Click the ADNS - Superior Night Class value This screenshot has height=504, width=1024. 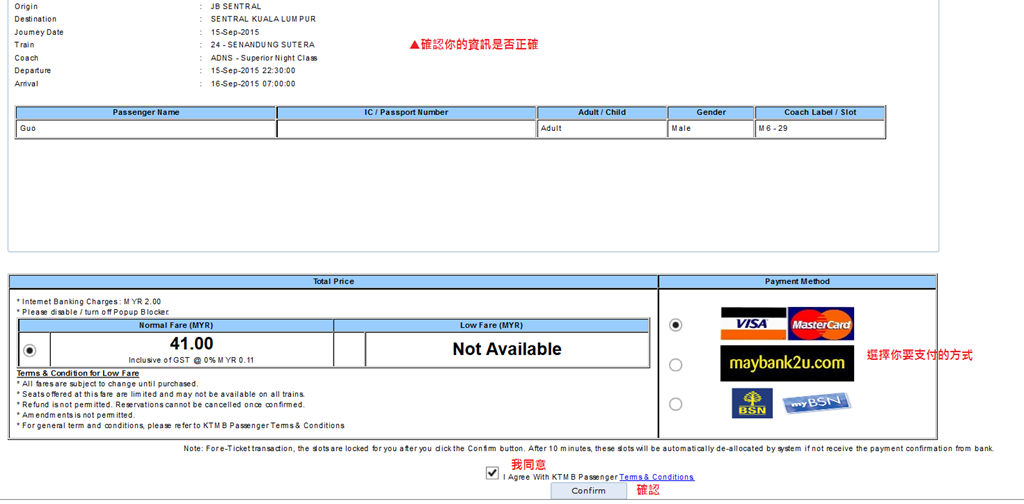point(264,58)
